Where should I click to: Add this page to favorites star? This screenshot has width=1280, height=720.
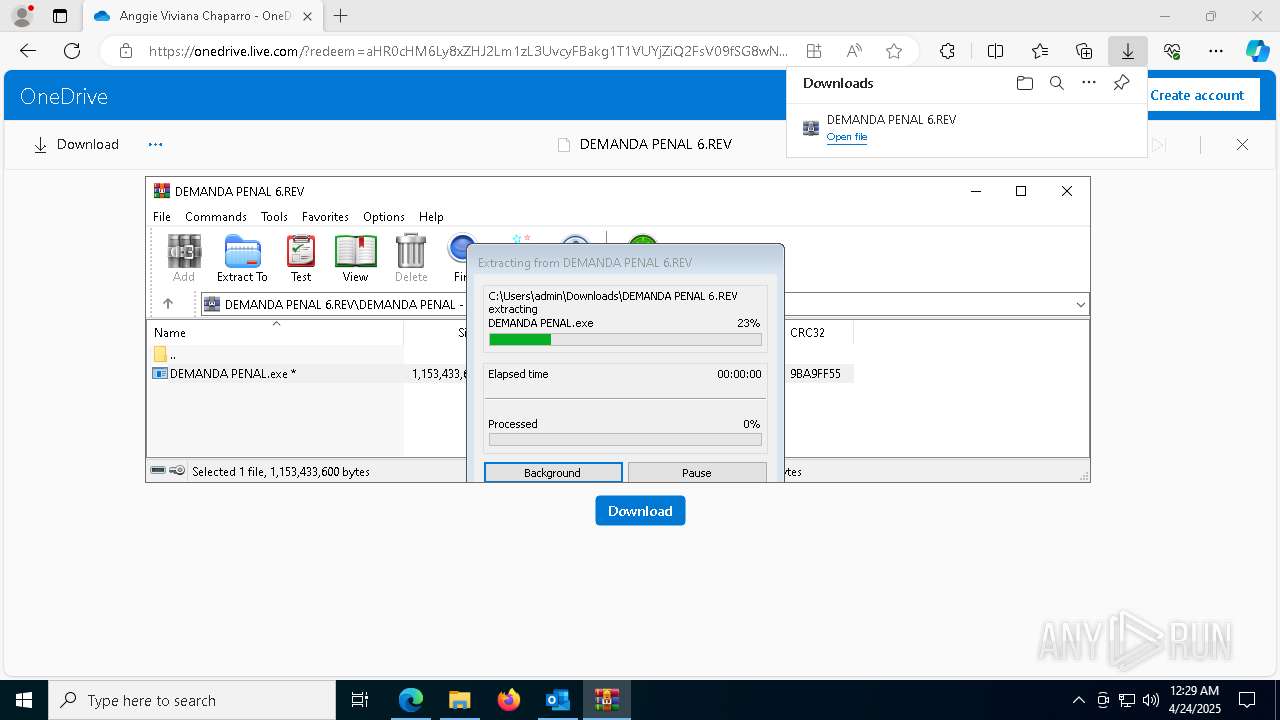tap(894, 51)
